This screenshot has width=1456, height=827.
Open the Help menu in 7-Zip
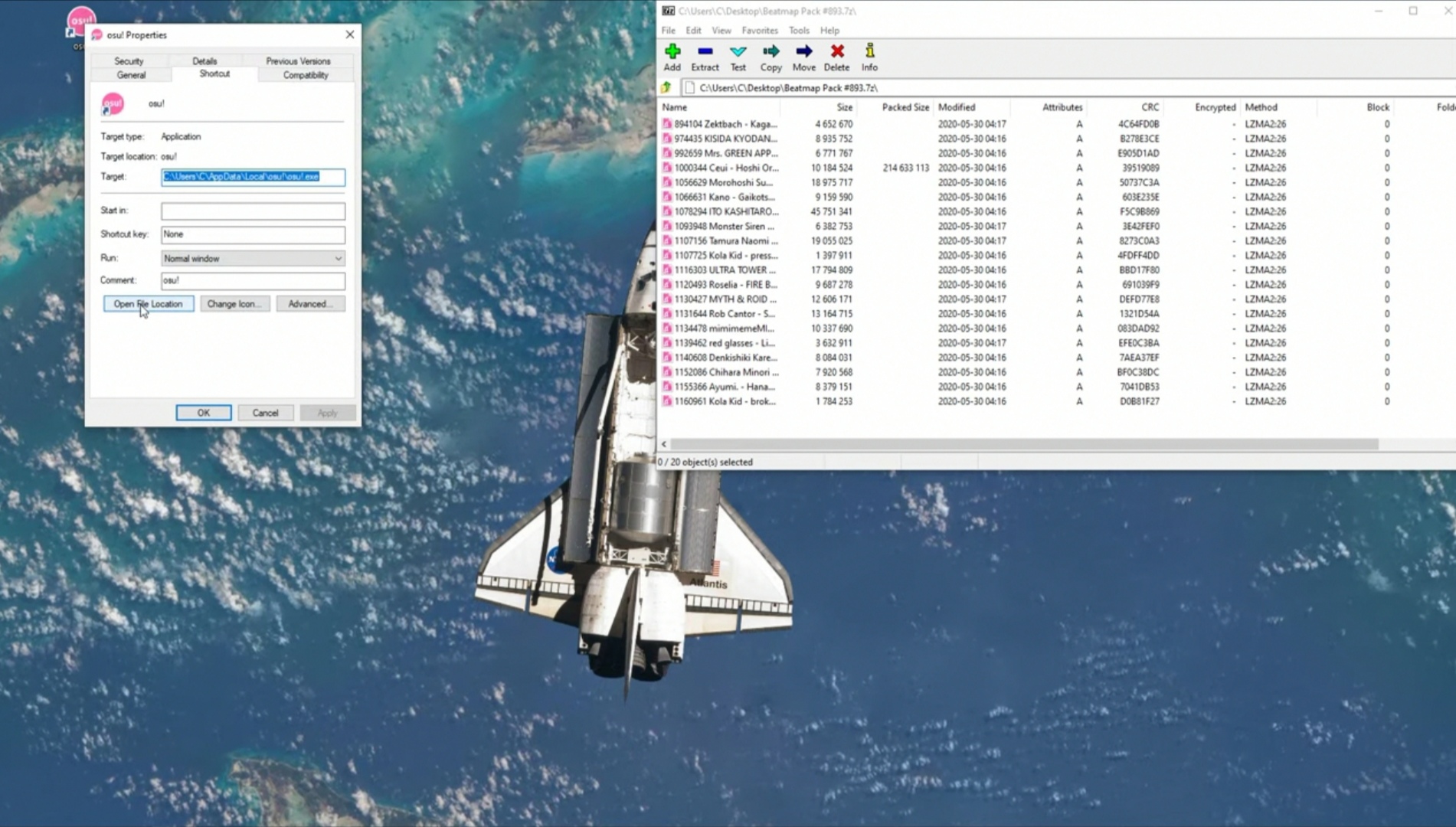click(829, 31)
